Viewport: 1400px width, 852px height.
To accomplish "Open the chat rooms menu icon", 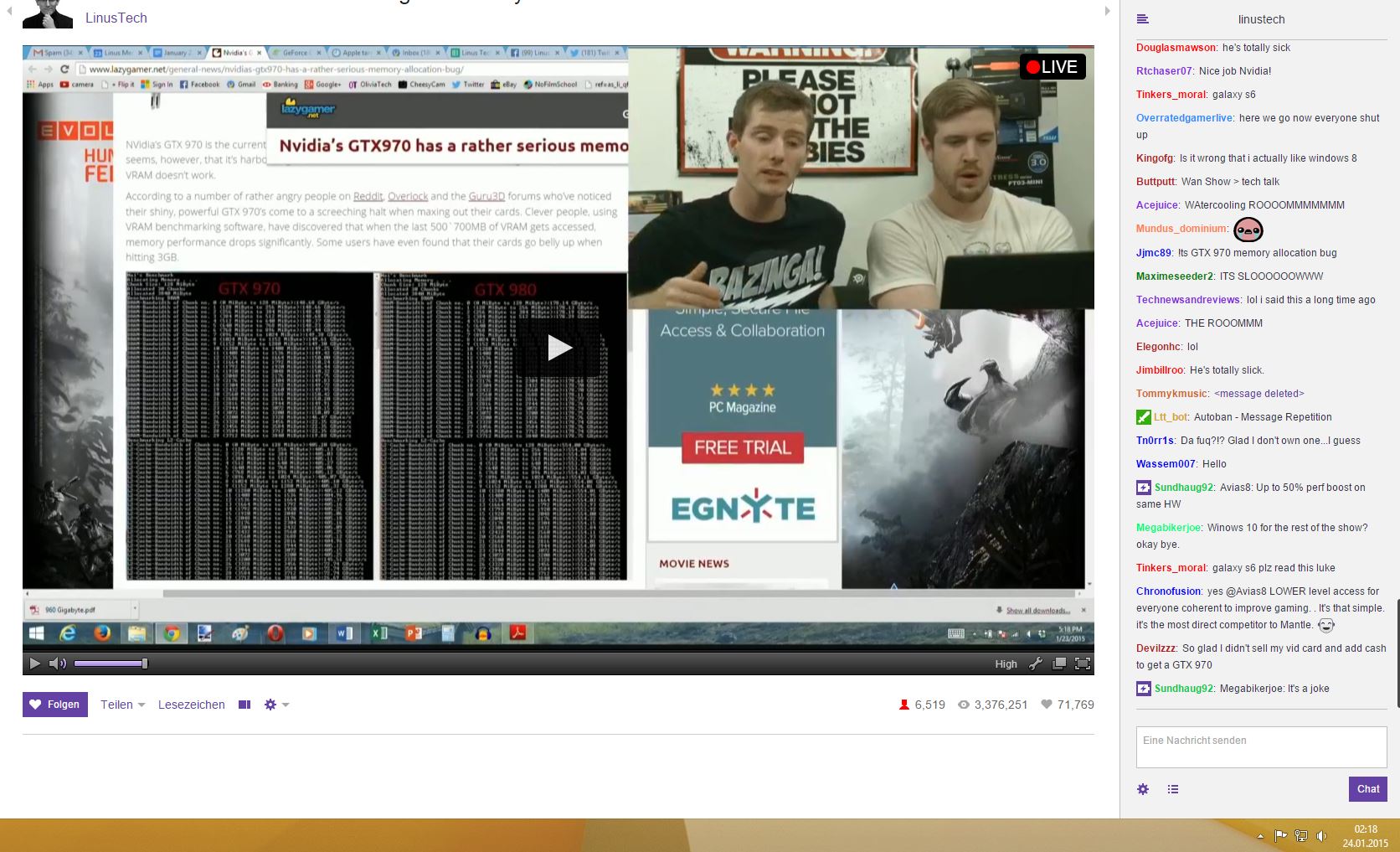I will (1142, 19).
